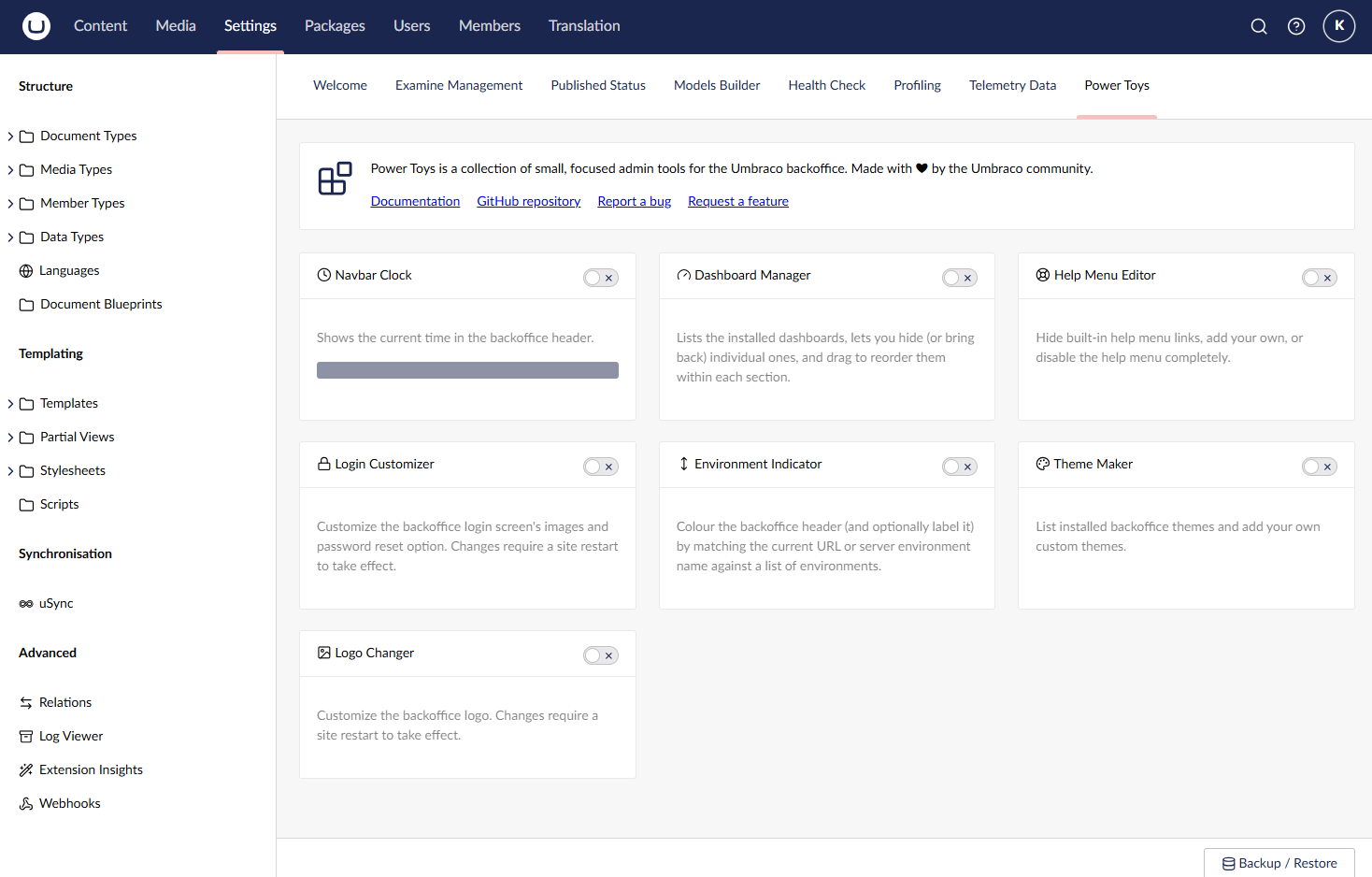The height and width of the screenshot is (877, 1372).
Task: Click the Scripts folder icon
Action: (x=27, y=505)
